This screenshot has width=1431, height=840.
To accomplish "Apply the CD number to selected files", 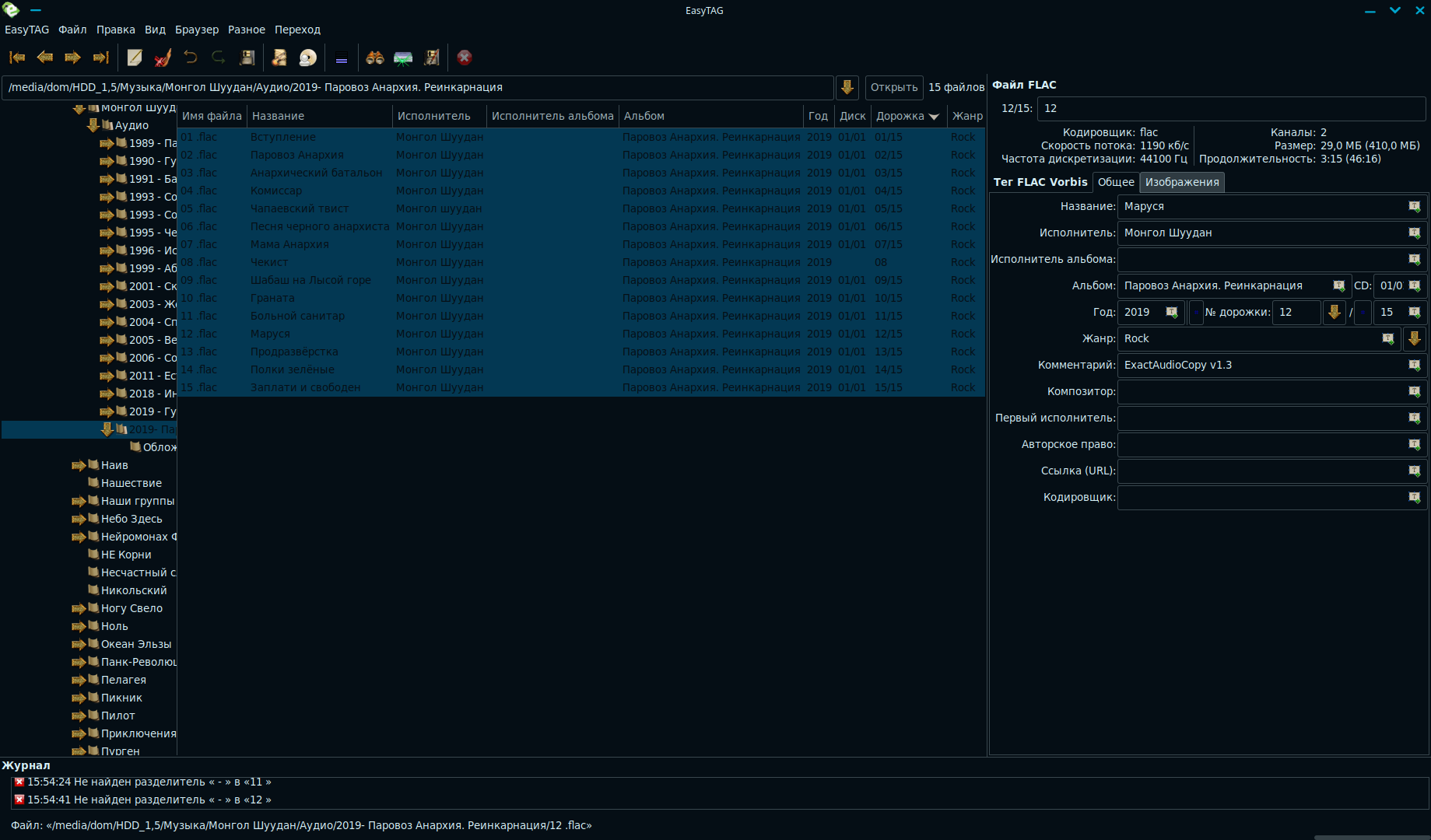I will [1415, 285].
